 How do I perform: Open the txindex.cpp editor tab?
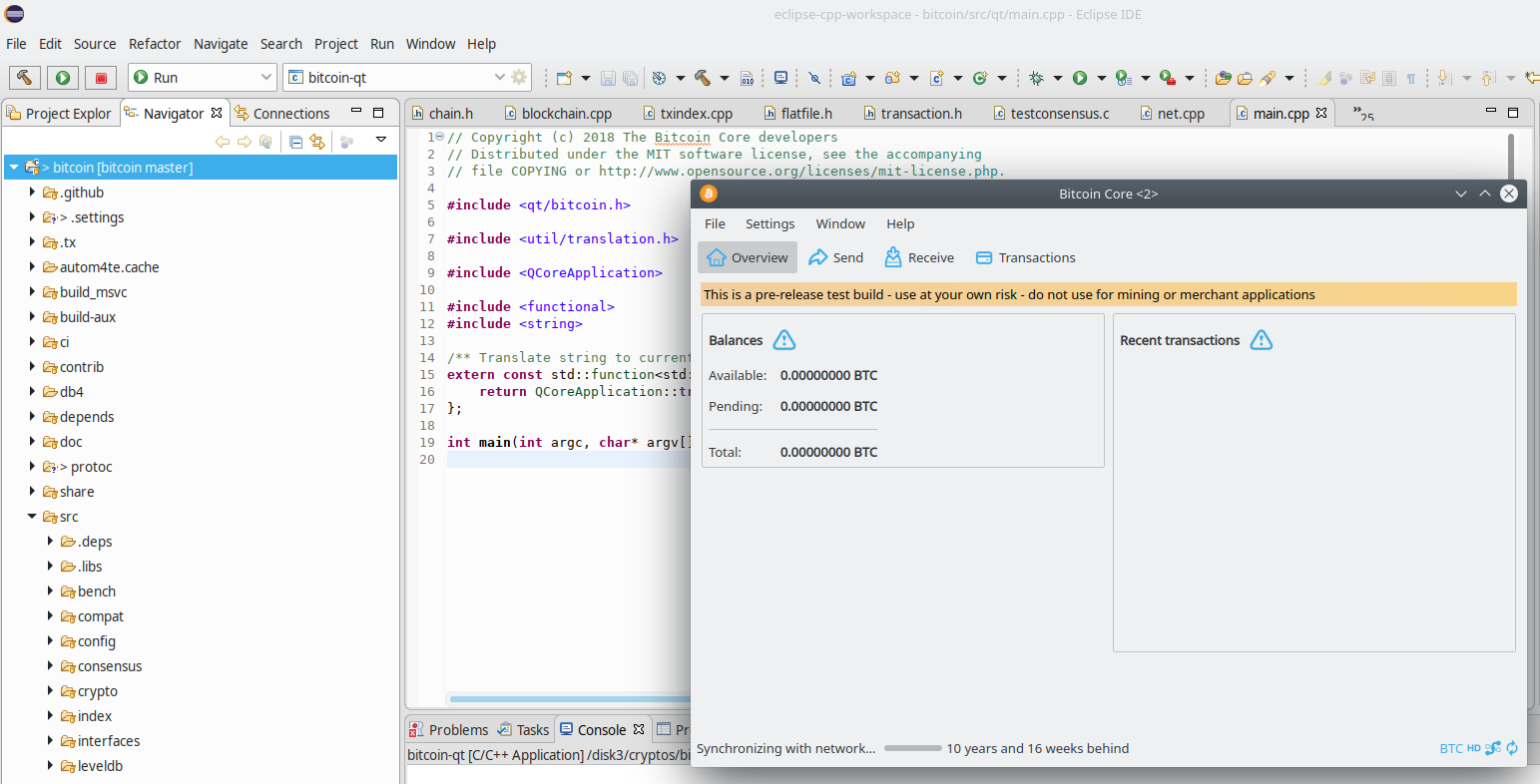pyautogui.click(x=688, y=114)
